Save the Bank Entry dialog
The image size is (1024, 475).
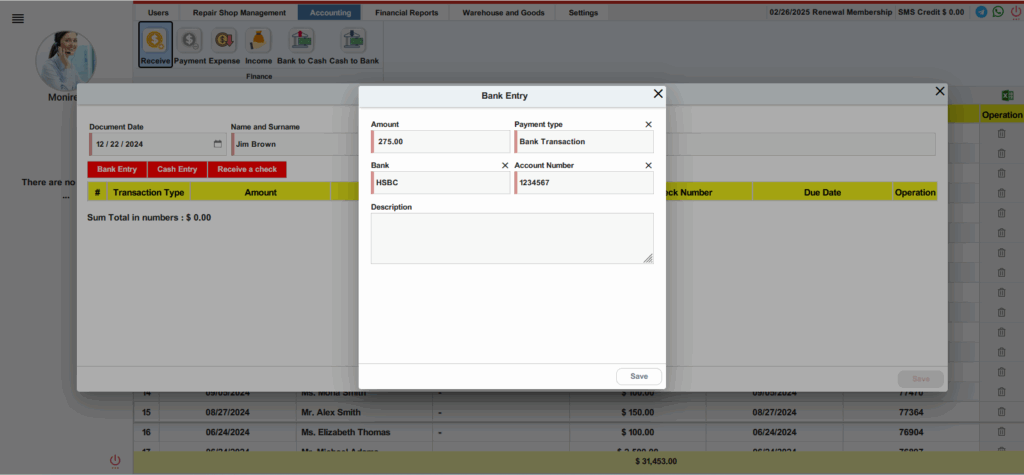(x=639, y=376)
